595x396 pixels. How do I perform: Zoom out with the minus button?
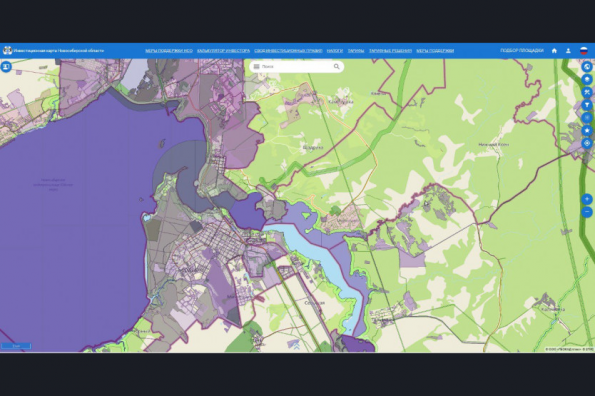pyautogui.click(x=587, y=212)
